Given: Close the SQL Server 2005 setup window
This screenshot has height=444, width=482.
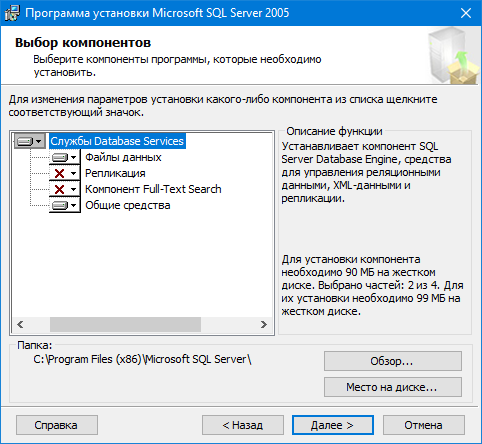Looking at the screenshot, I should (x=466, y=13).
